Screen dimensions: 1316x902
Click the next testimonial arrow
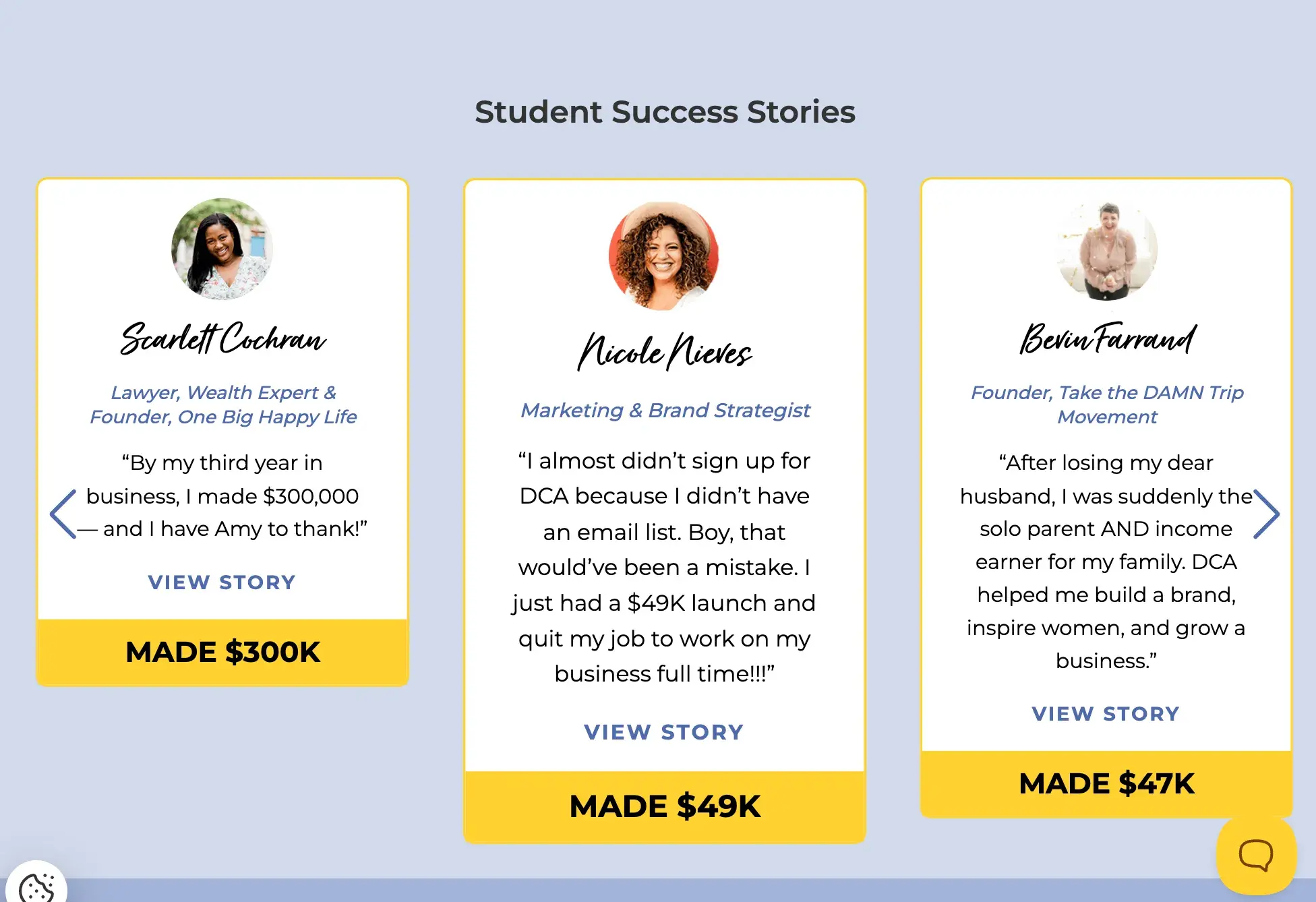point(1266,514)
